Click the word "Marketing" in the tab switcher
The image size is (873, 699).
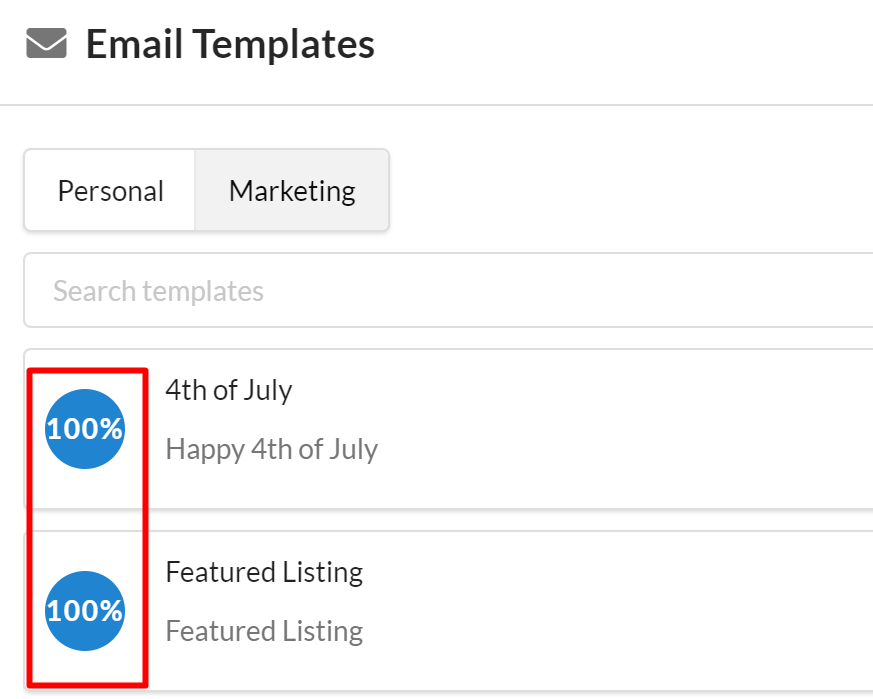pyautogui.click(x=292, y=191)
